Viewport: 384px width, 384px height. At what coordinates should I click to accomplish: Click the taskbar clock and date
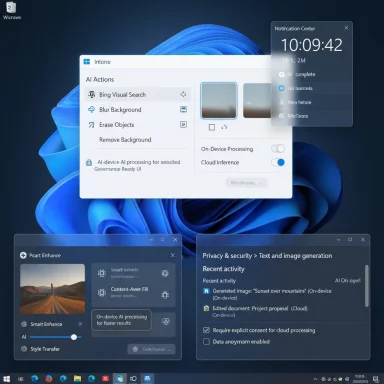tap(360, 379)
